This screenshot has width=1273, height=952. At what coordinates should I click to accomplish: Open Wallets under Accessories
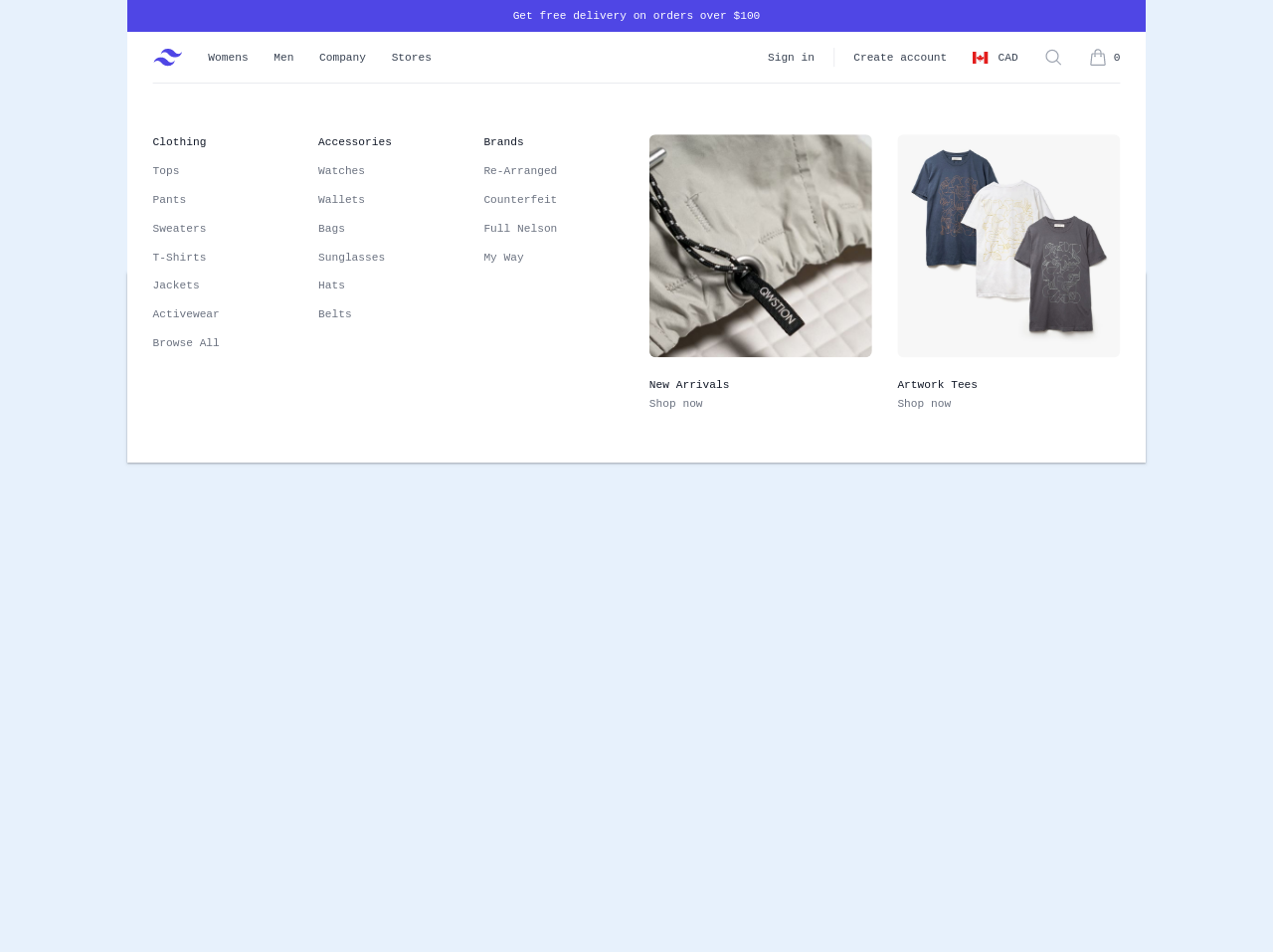click(341, 200)
